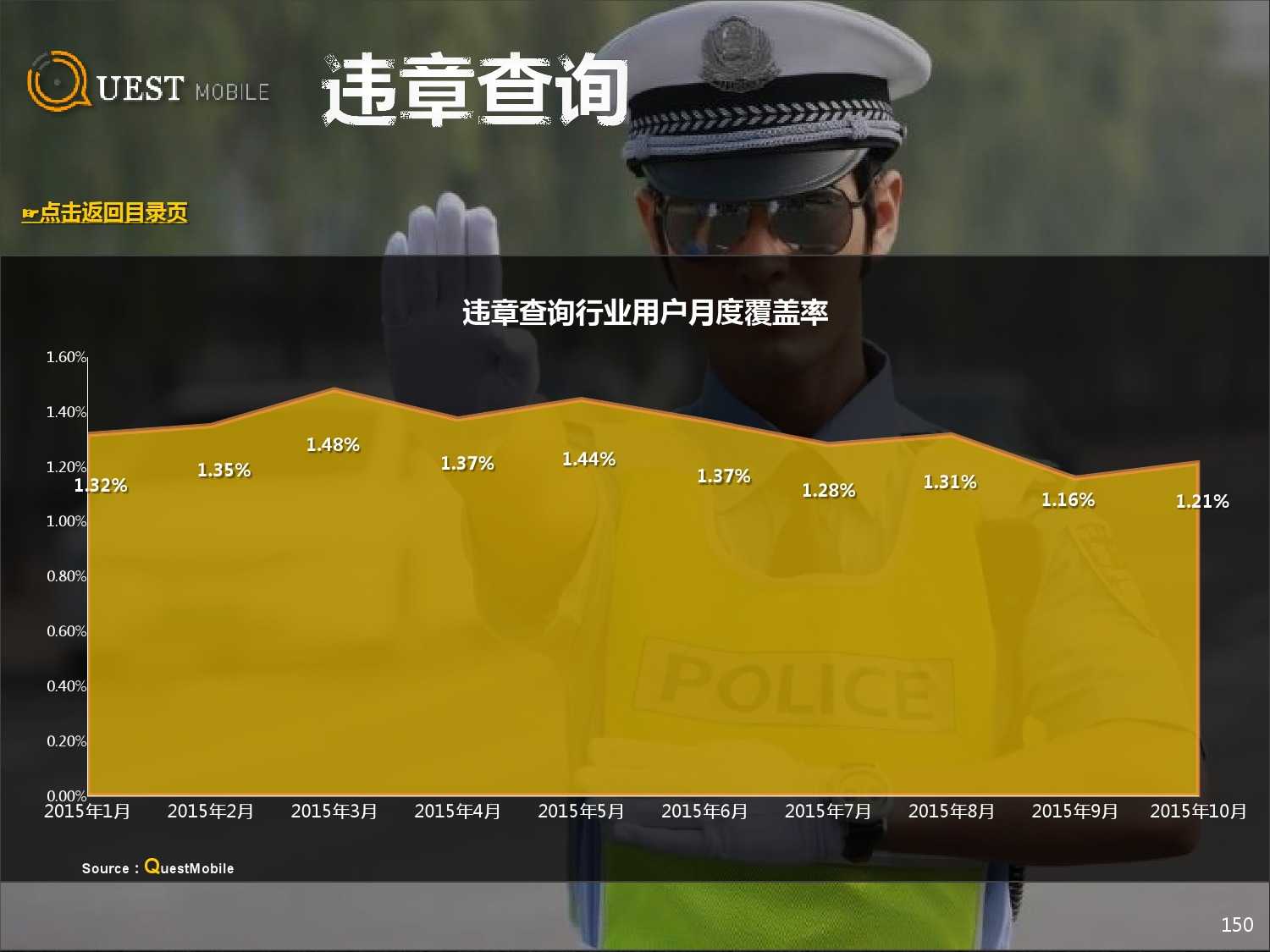
Task: Click the UEST MOBILE logo text
Action: tap(183, 90)
